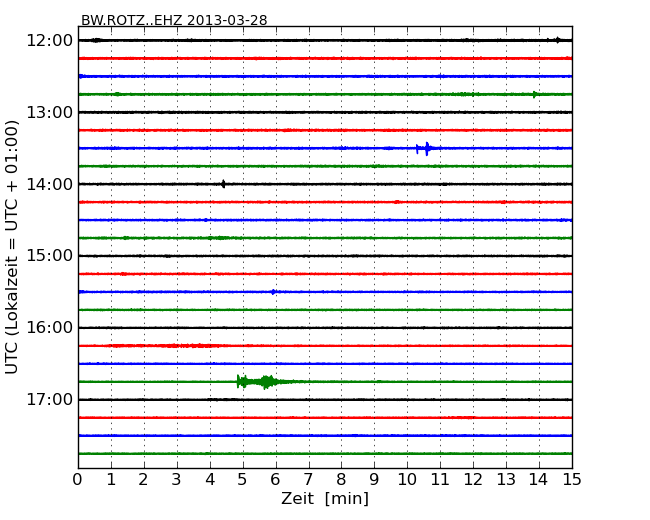Click the 'UTC (Lokalzeit = UTC + 01:00)' axis label
Screen dimensions: 650x520
coord(12,247)
